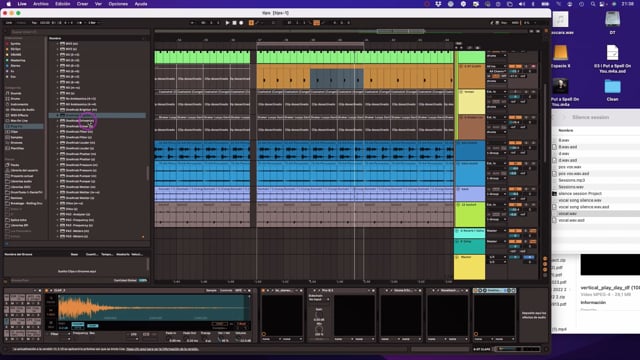Open the Efectos de Audio category
The image size is (640, 360).
tap(22, 110)
